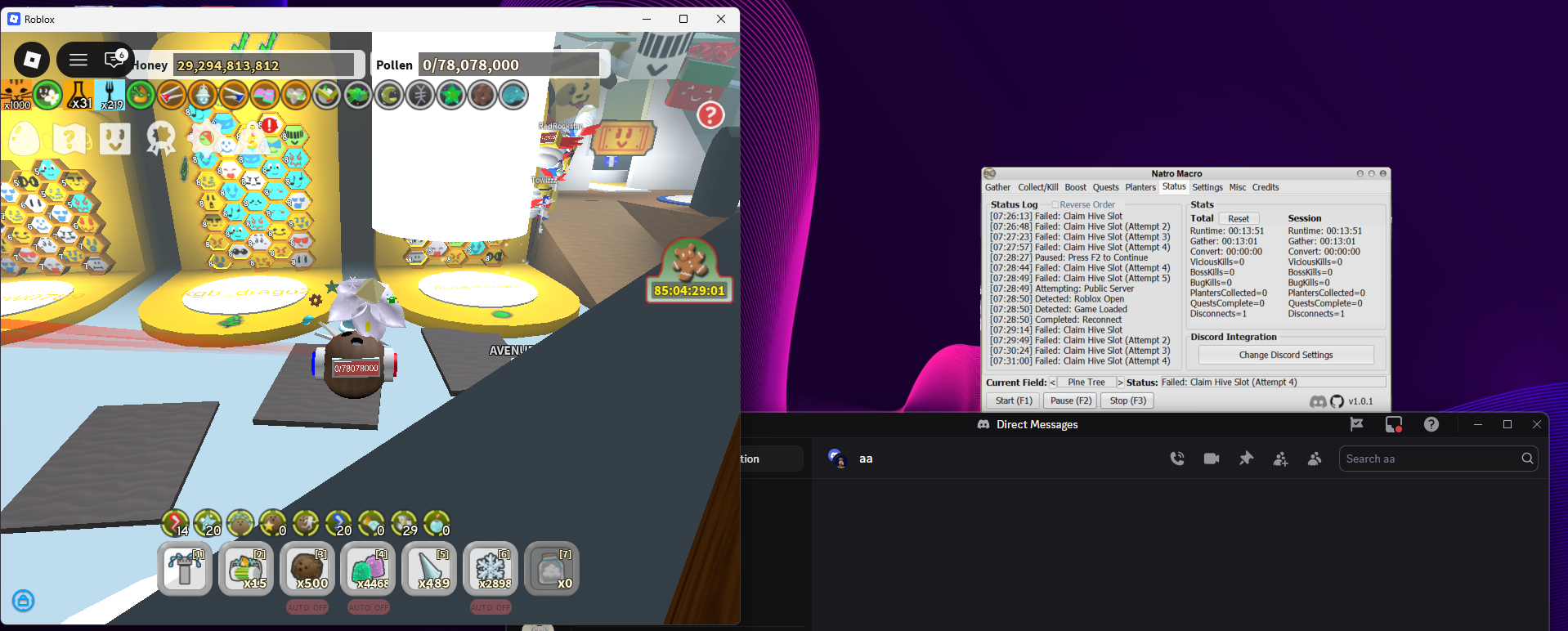
Task: Start a voice call in Discord
Action: point(1177,459)
